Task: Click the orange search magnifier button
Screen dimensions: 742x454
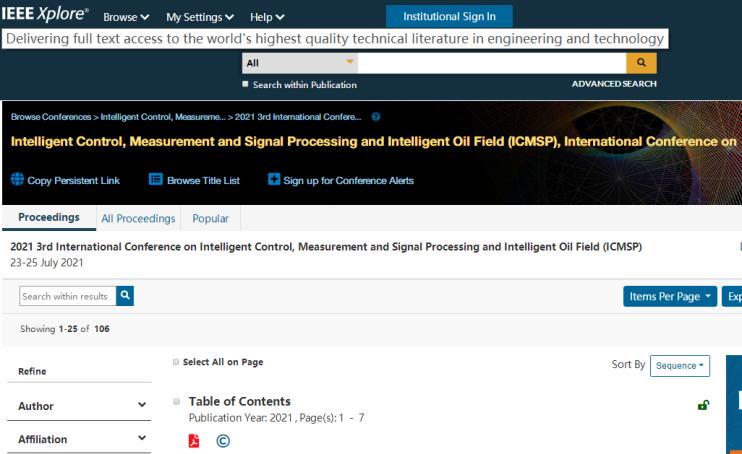Action: pyautogui.click(x=639, y=63)
